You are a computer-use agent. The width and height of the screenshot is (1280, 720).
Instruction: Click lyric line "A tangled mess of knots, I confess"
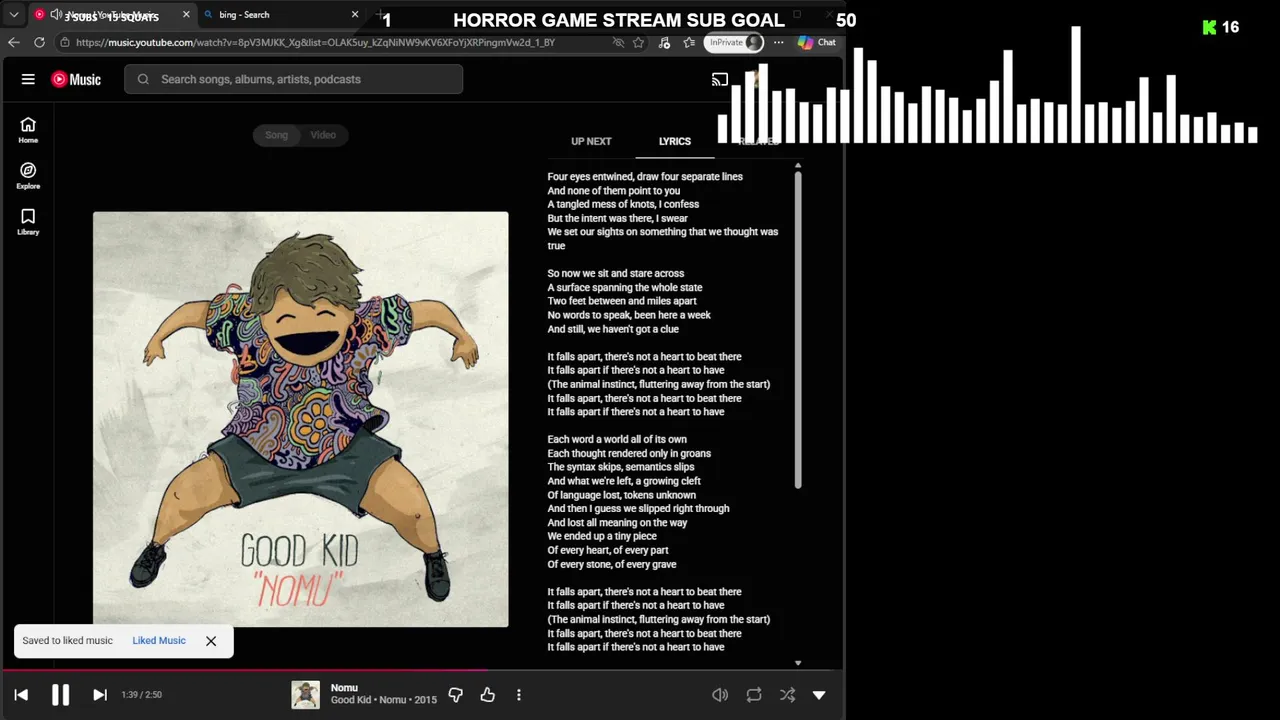(623, 204)
